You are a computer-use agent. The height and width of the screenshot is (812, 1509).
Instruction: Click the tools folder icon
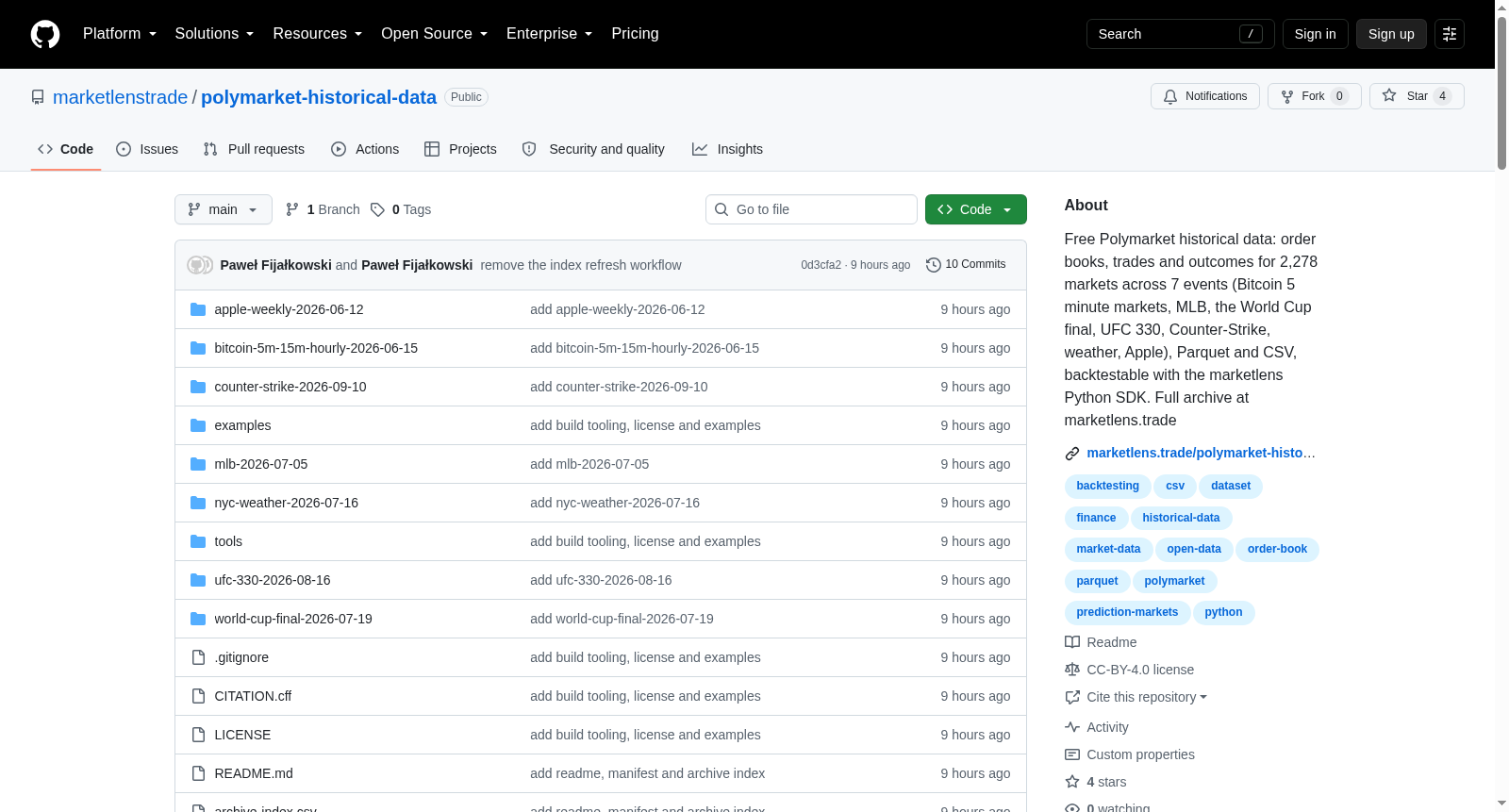(x=198, y=541)
